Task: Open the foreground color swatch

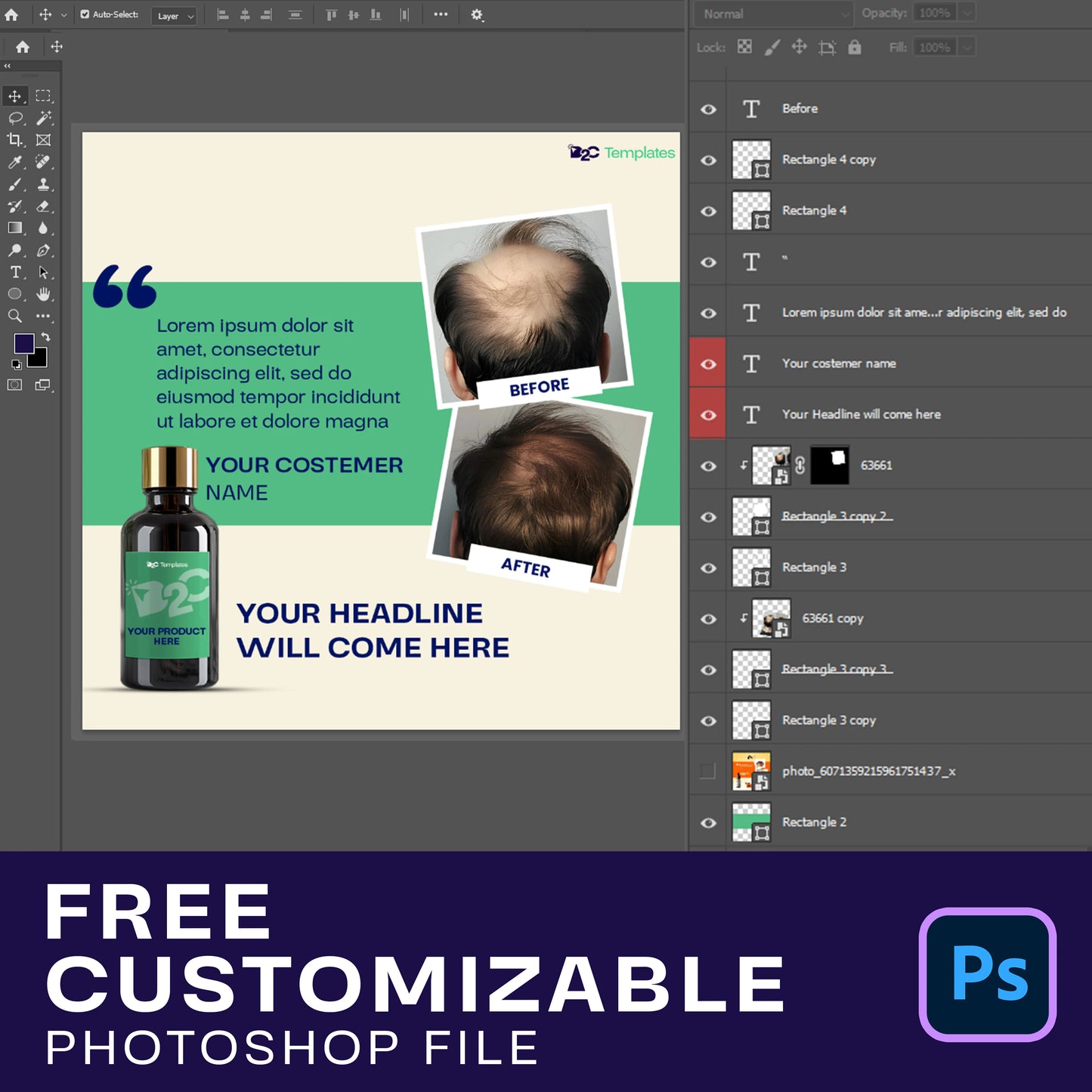Action: coord(23,344)
